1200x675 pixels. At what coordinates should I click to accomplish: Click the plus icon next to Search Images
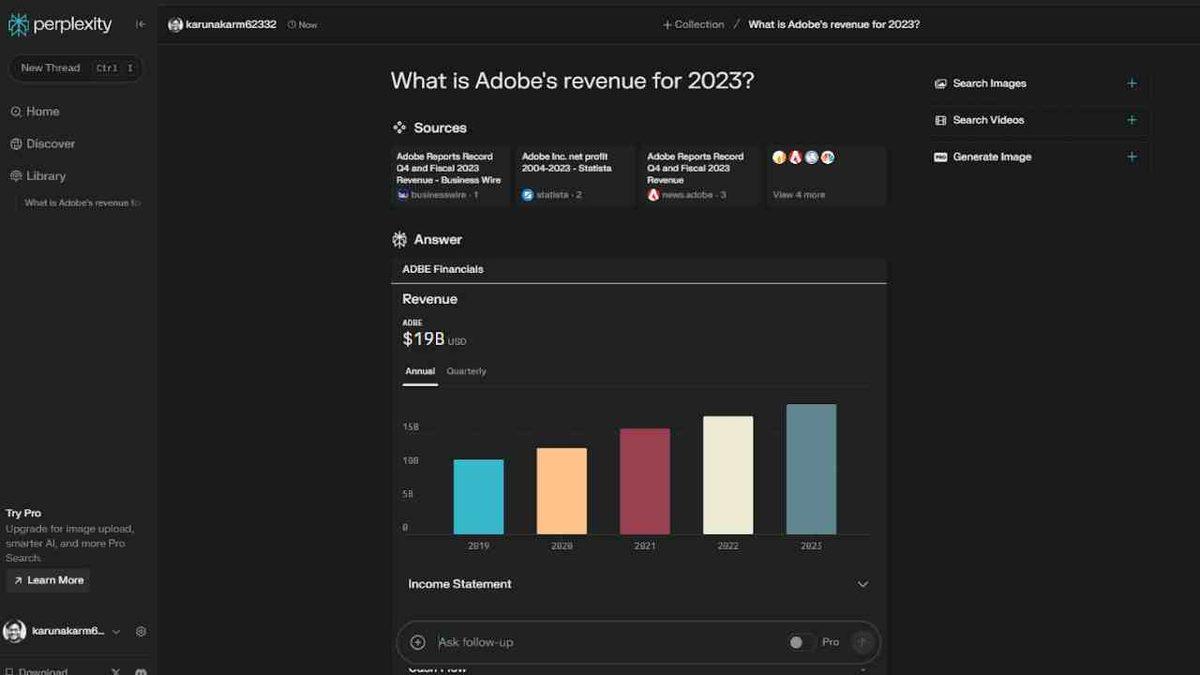click(x=1132, y=84)
